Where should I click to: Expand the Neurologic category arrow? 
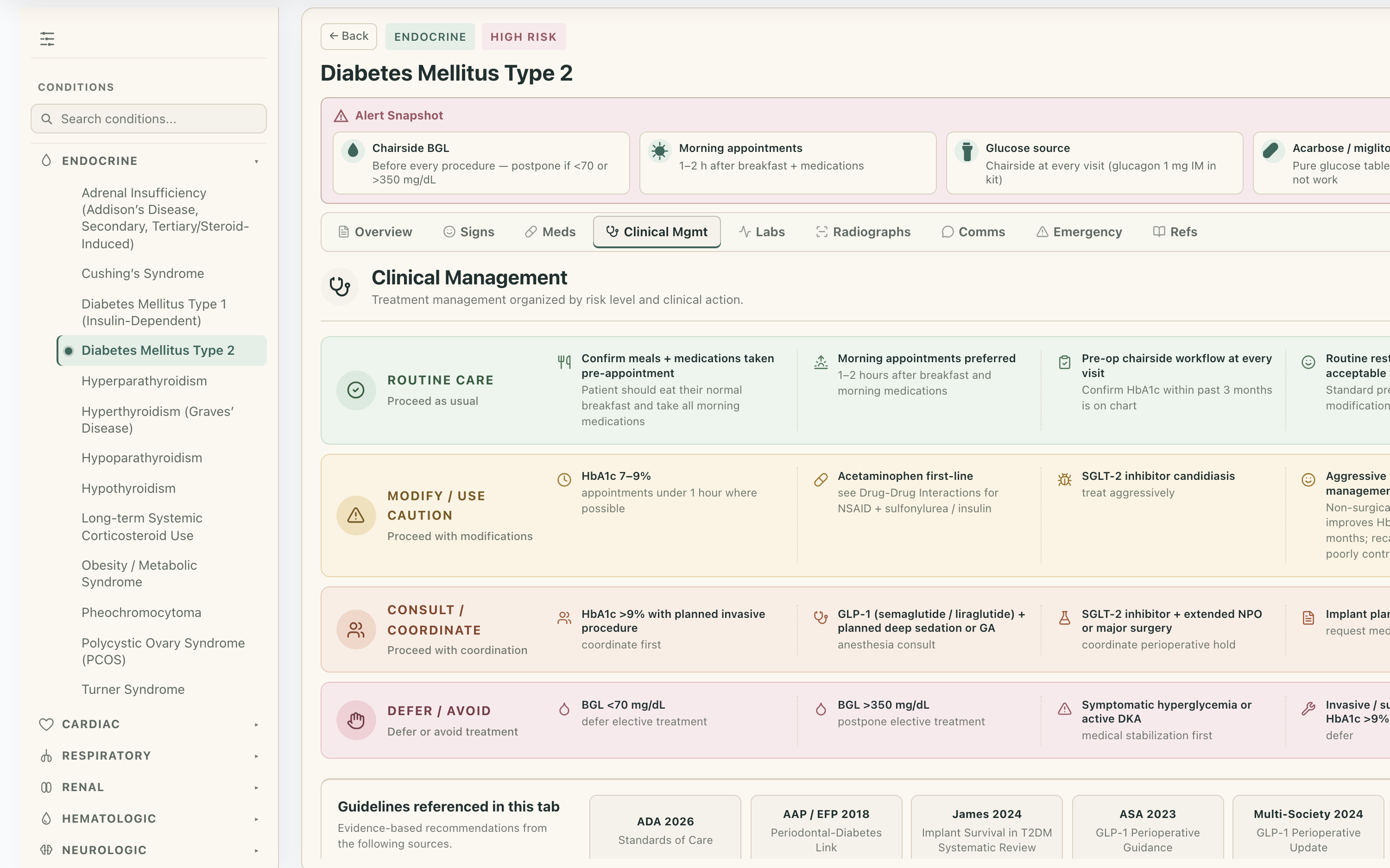click(257, 850)
